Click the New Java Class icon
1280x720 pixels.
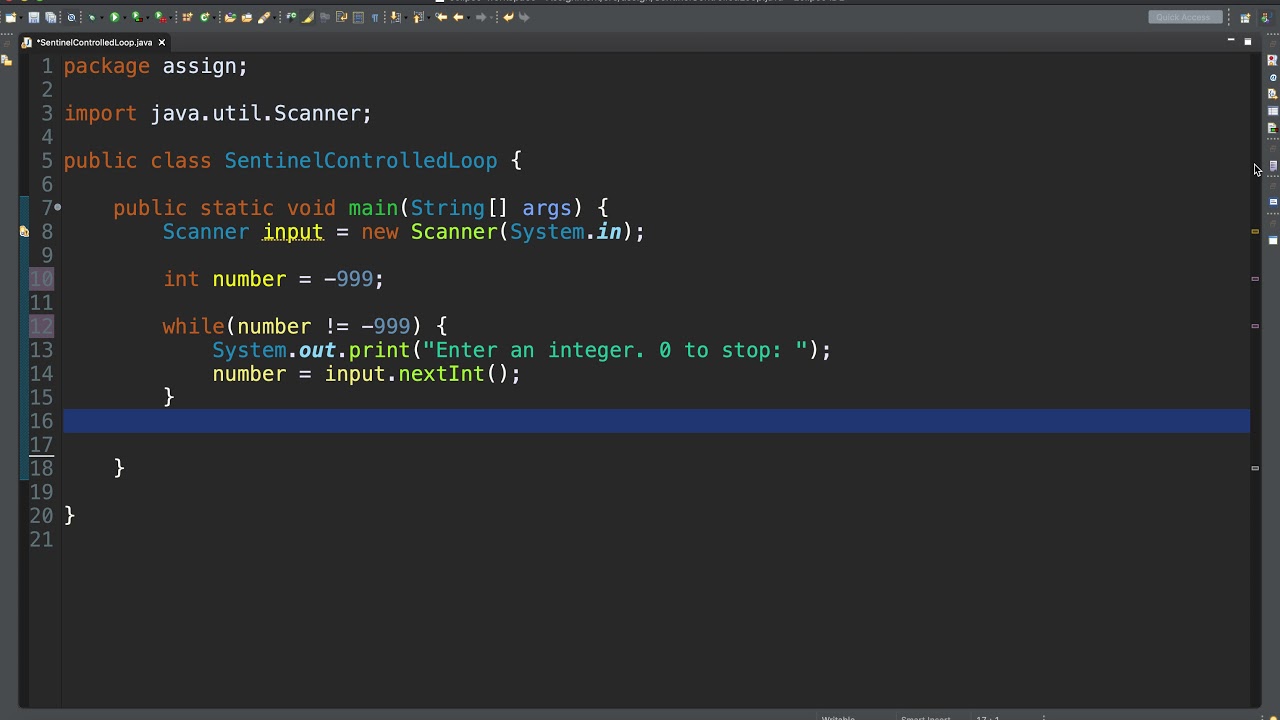pyautogui.click(x=204, y=17)
